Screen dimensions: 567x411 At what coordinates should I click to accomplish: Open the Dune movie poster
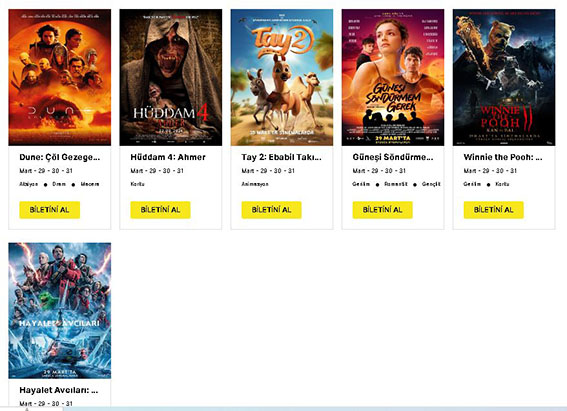point(60,77)
